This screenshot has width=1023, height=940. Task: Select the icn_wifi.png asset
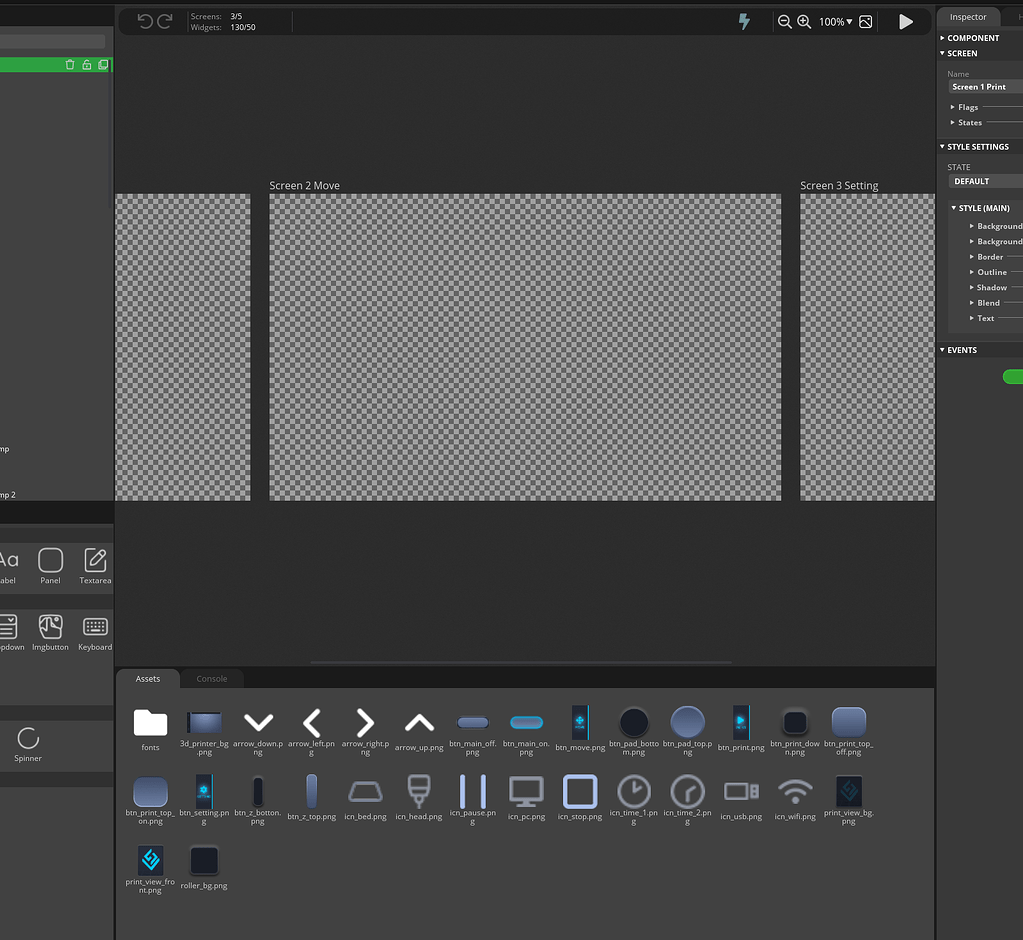tap(795, 798)
